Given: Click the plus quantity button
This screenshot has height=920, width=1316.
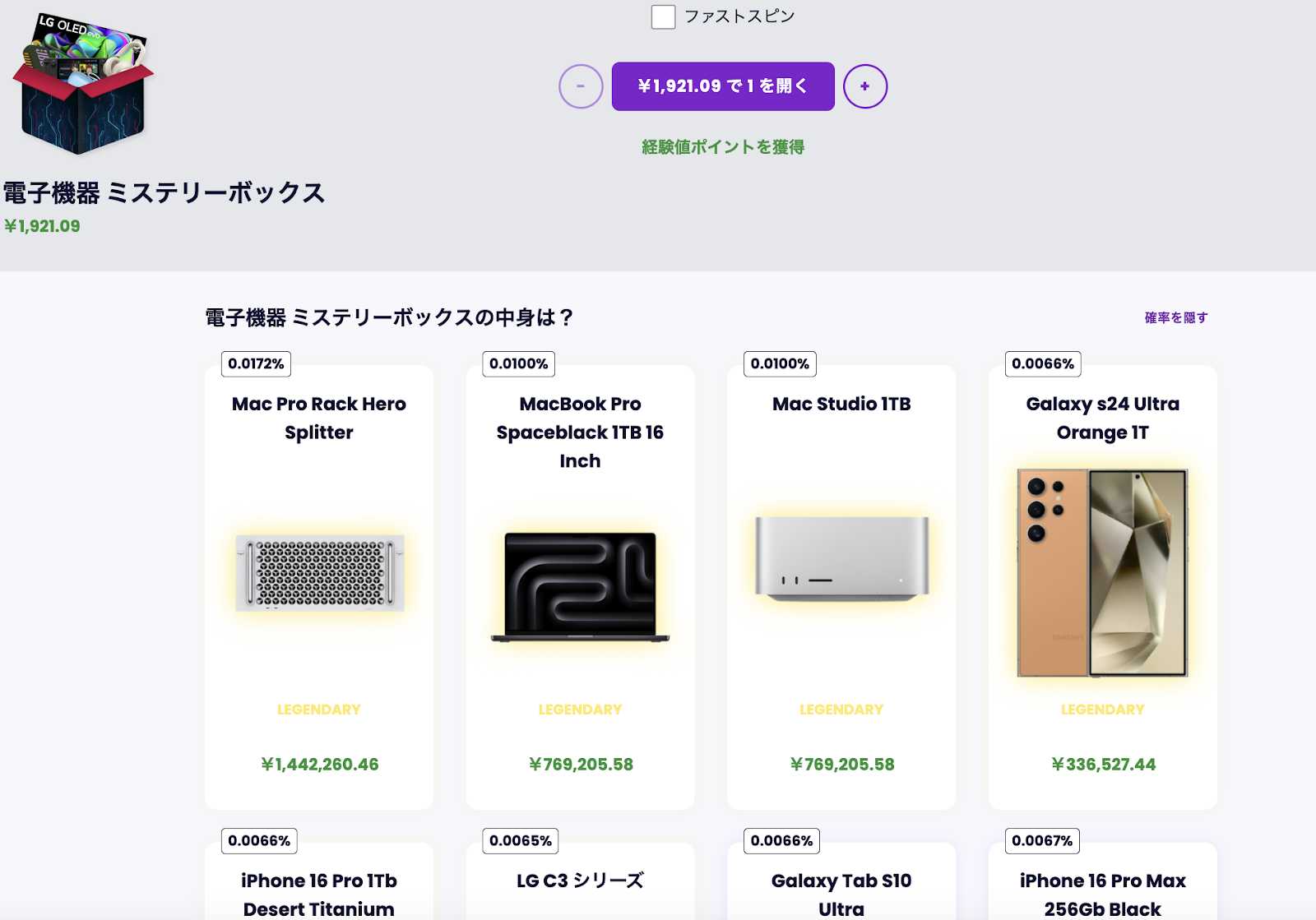Looking at the screenshot, I should click(865, 86).
